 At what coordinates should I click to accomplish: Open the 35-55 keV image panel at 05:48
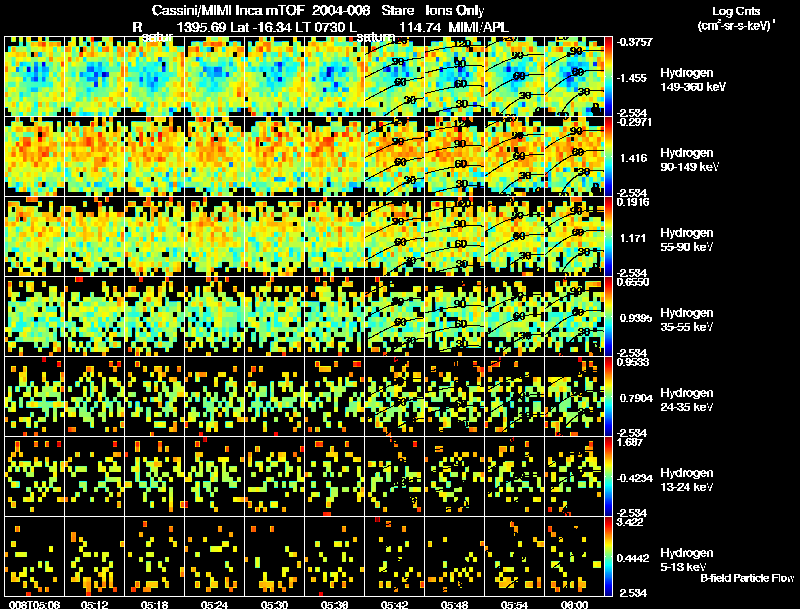(x=455, y=317)
